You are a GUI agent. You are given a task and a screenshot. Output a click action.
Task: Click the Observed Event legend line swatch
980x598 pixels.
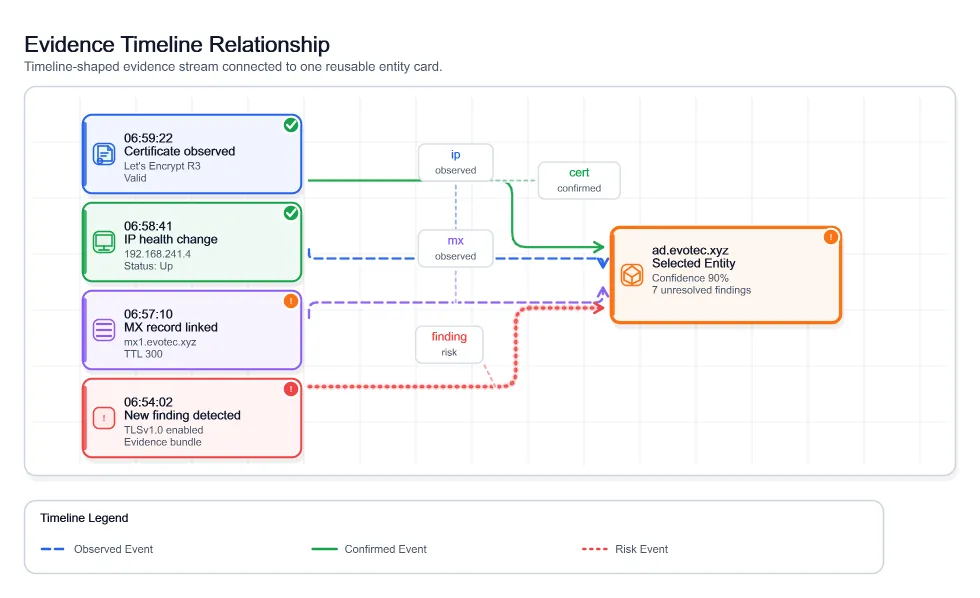coord(52,549)
